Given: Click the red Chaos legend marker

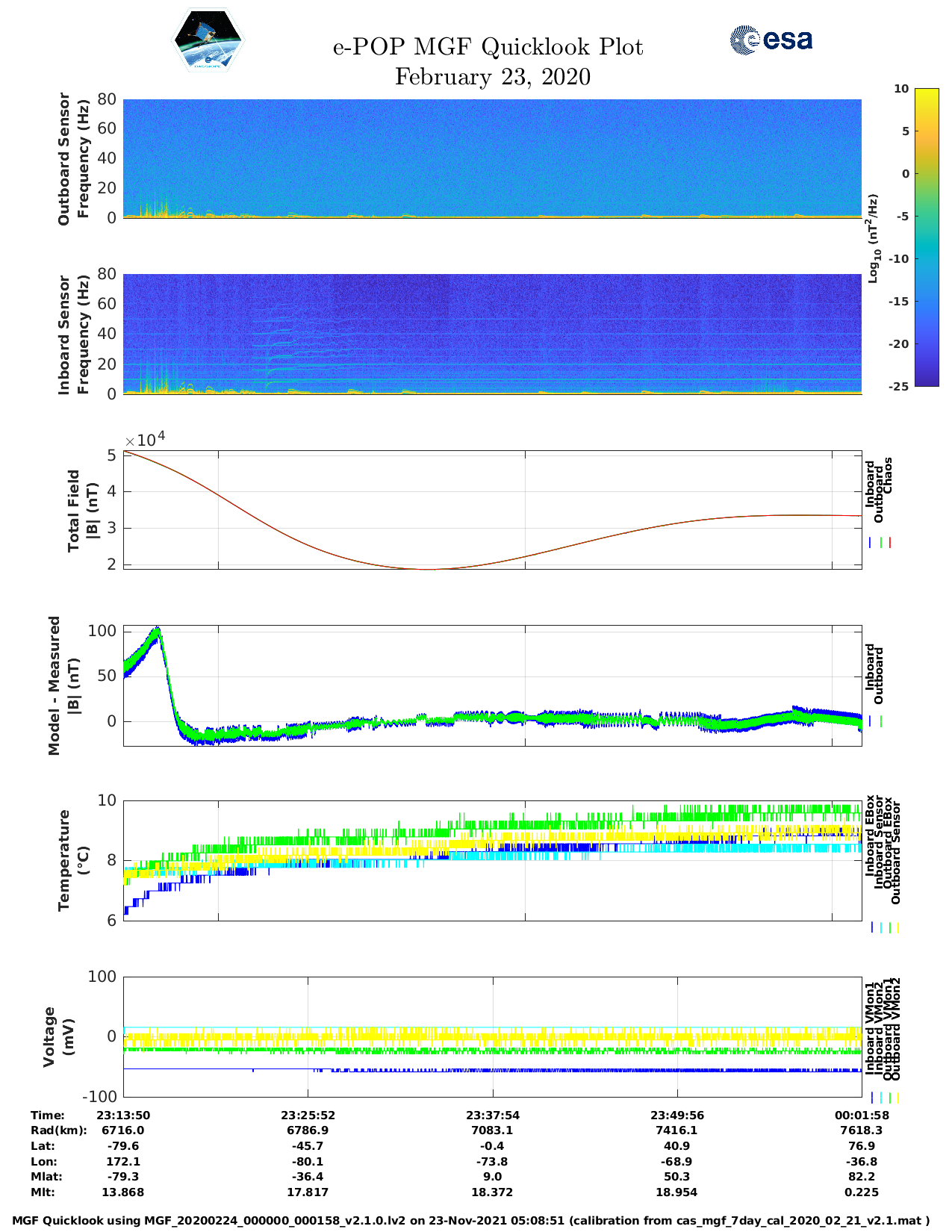Looking at the screenshot, I should tap(890, 543).
